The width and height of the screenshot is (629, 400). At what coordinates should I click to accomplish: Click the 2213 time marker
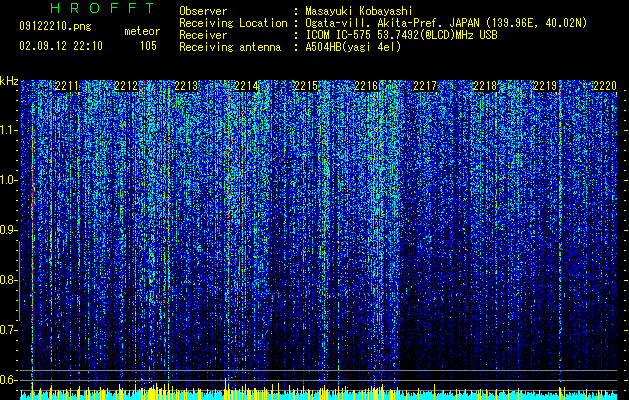coord(186,86)
